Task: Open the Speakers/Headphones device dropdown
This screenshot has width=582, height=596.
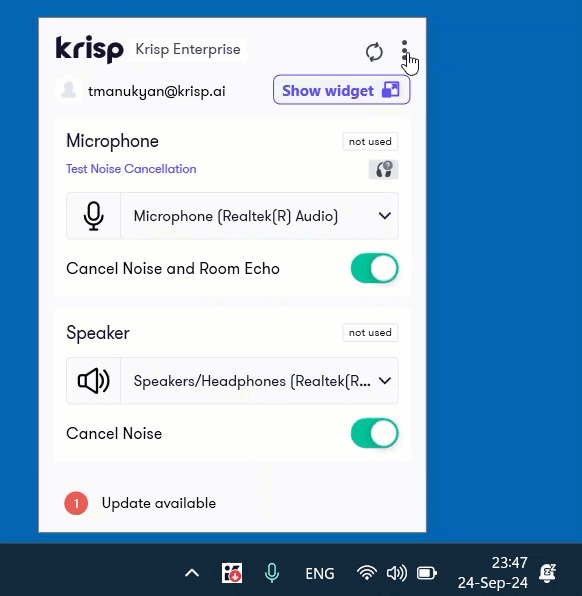Action: [232, 380]
